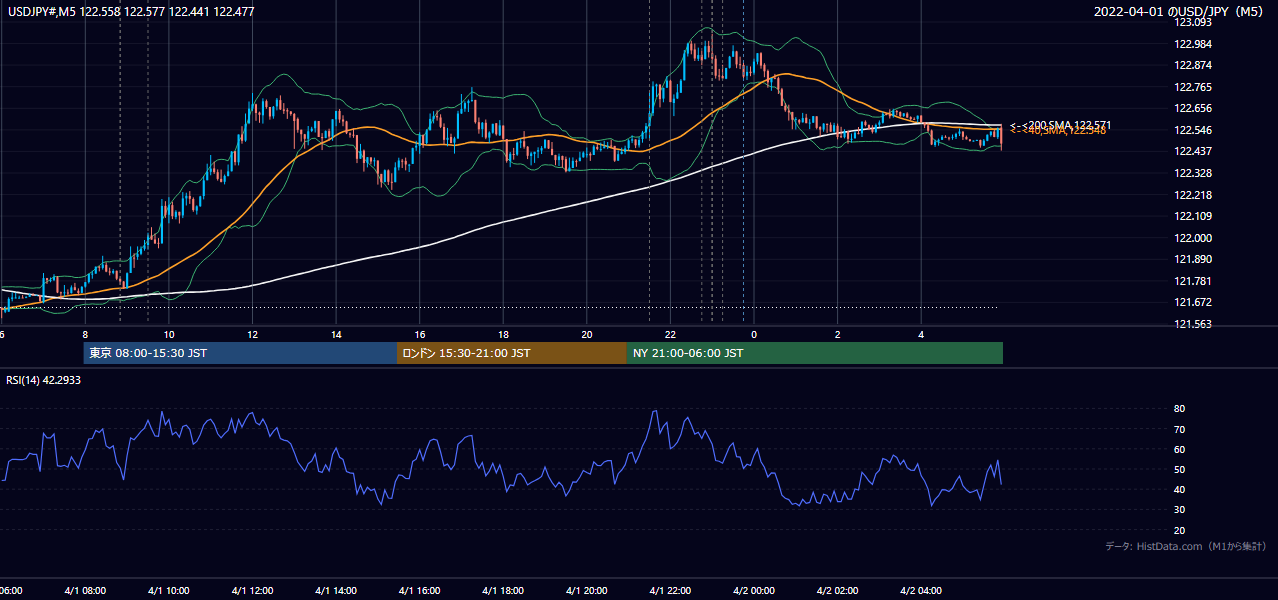Click the bottom time label 4/1 08:00
This screenshot has width=1278, height=600.
point(84,590)
